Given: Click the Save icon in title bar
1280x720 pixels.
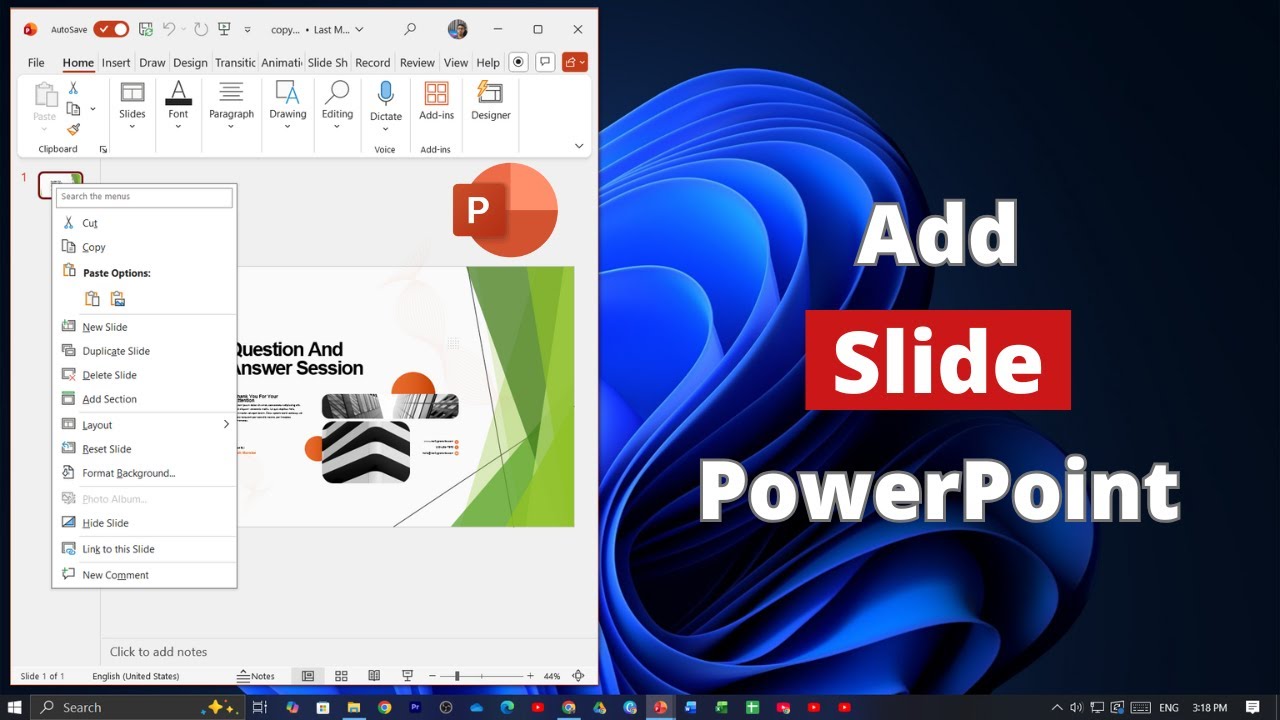Looking at the screenshot, I should [146, 29].
